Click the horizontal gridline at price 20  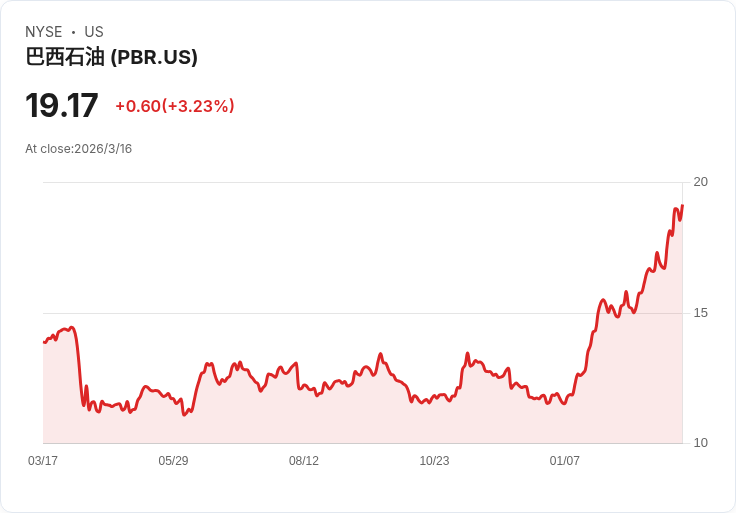point(360,182)
